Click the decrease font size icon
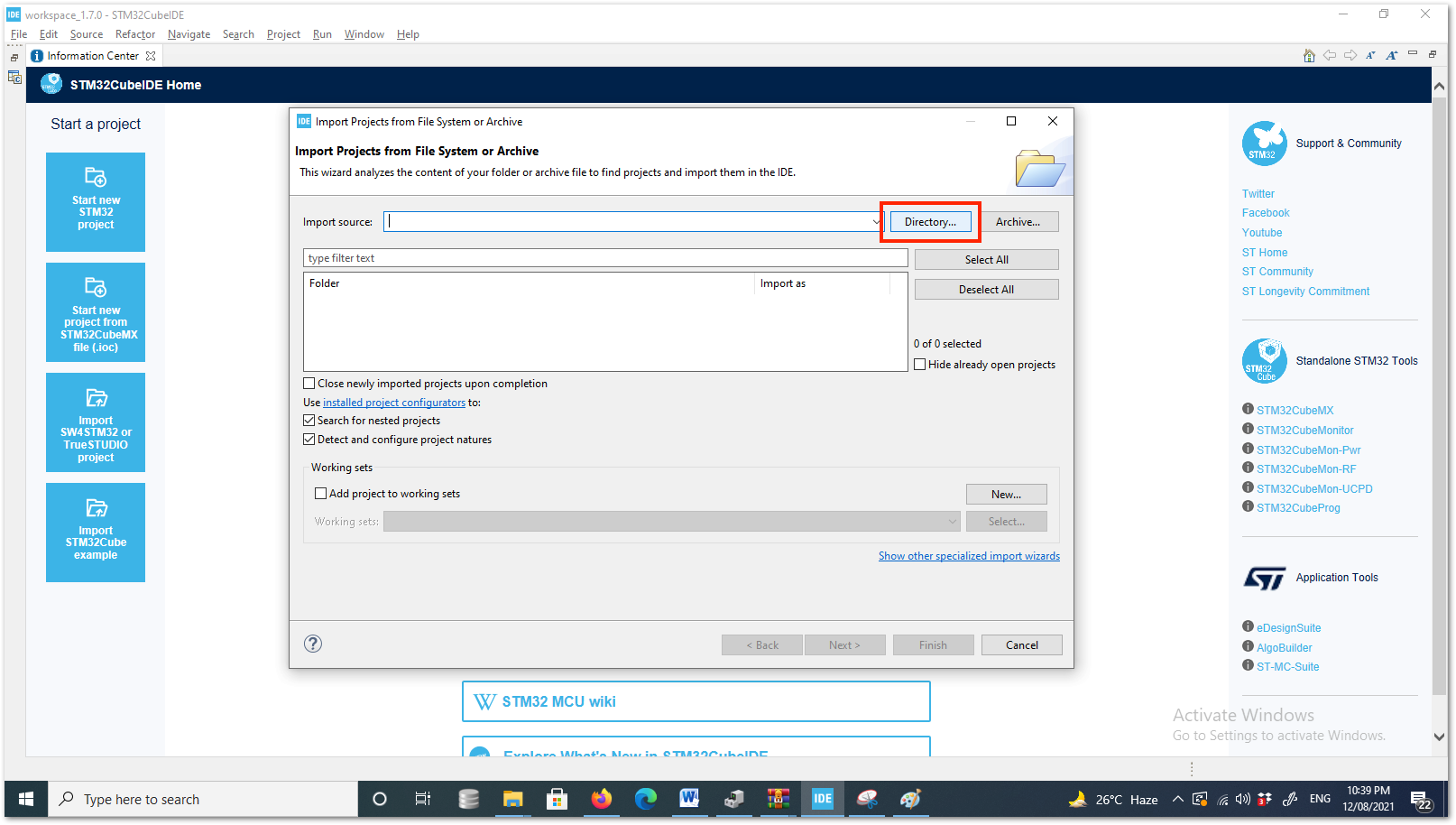Screen dimensions: 1456x825 click(x=1370, y=56)
